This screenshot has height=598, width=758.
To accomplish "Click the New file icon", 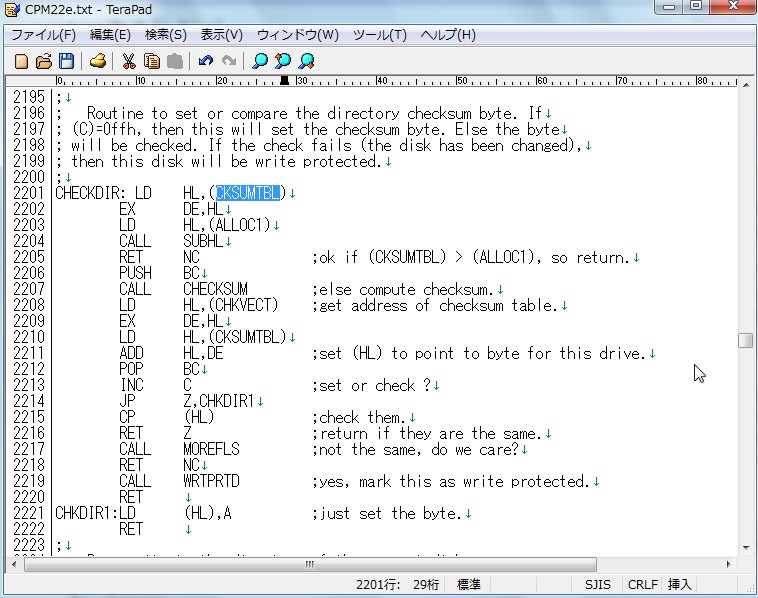I will coord(21,61).
